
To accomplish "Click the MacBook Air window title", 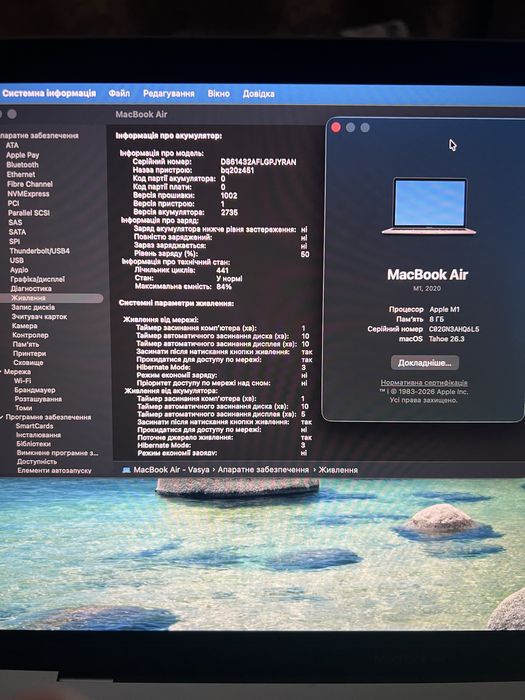I will point(142,114).
